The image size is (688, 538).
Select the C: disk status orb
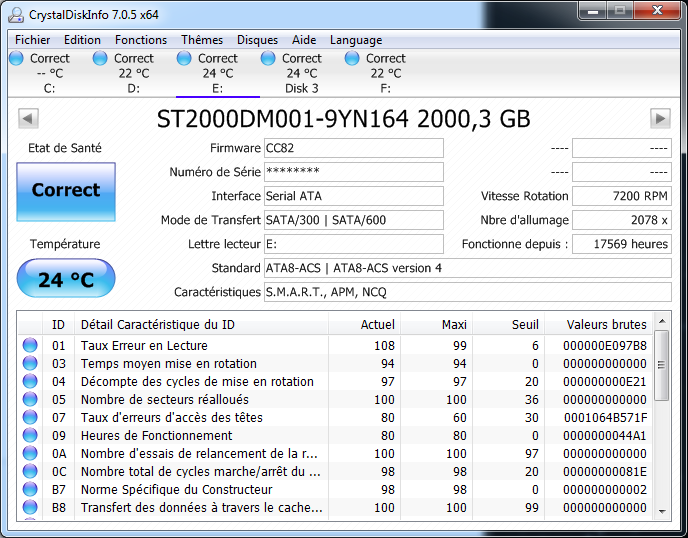[x=16, y=58]
